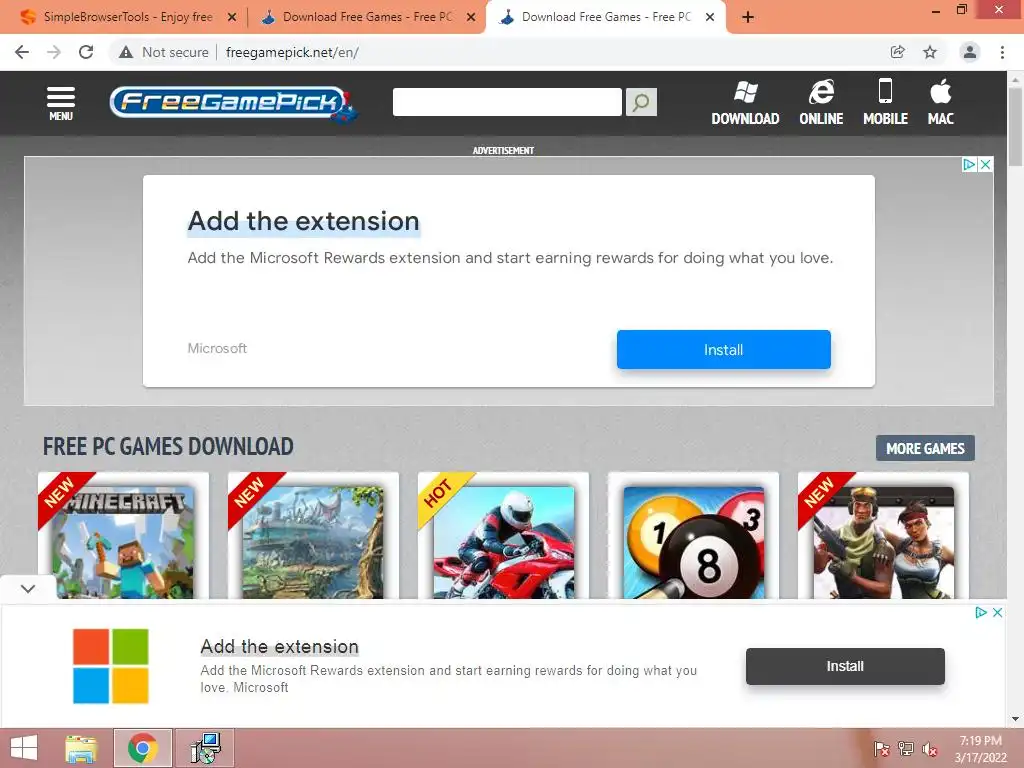The width and height of the screenshot is (1024, 768).
Task: Click the address bar URL
Action: pos(292,52)
